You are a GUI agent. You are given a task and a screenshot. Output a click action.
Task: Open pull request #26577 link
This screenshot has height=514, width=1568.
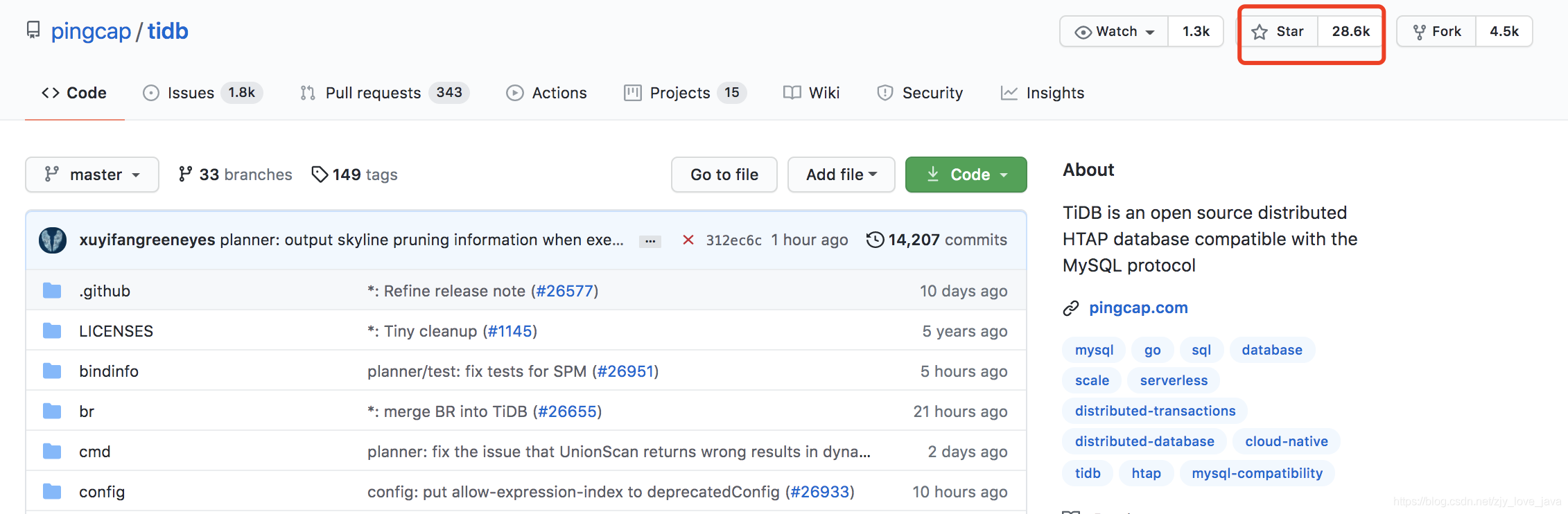pyautogui.click(x=565, y=291)
